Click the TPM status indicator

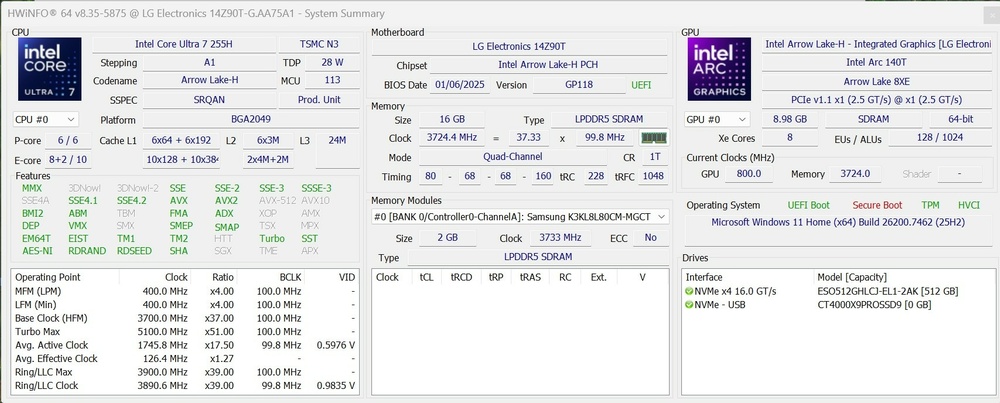click(x=930, y=205)
